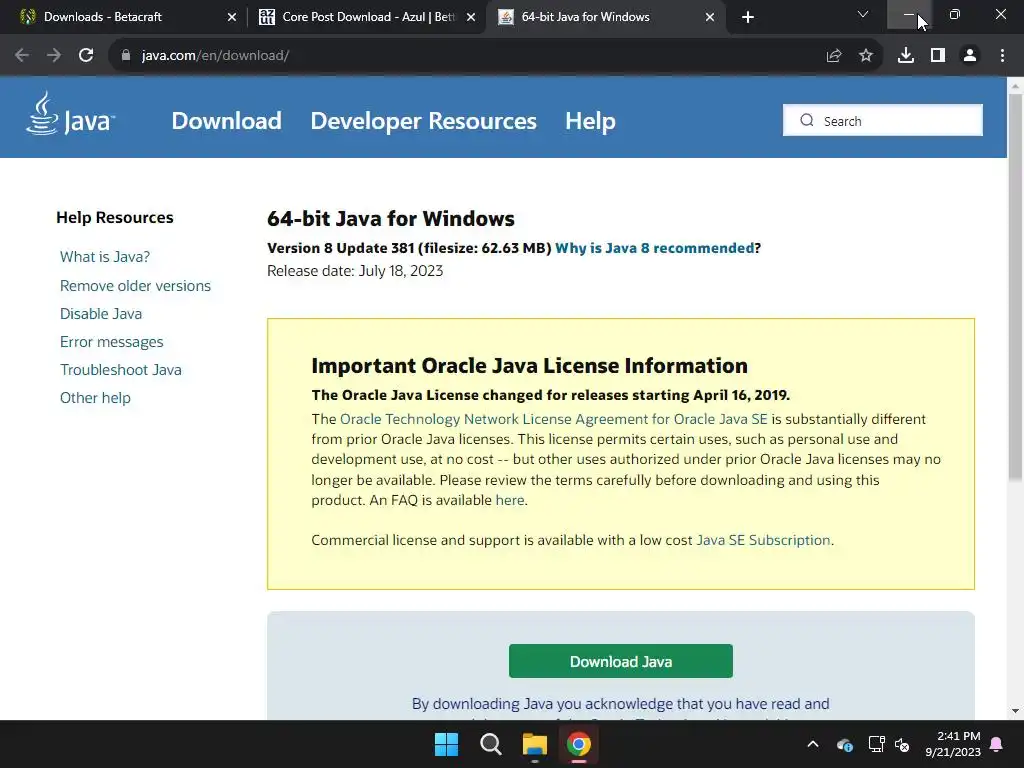Open the Download menu in Java header
Image resolution: width=1024 pixels, height=768 pixels.
coord(227,121)
